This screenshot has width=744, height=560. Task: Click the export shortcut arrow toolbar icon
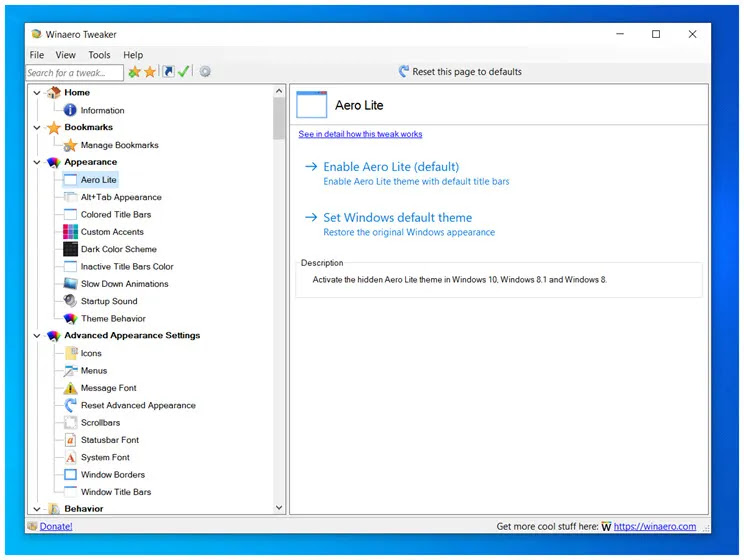click(168, 72)
